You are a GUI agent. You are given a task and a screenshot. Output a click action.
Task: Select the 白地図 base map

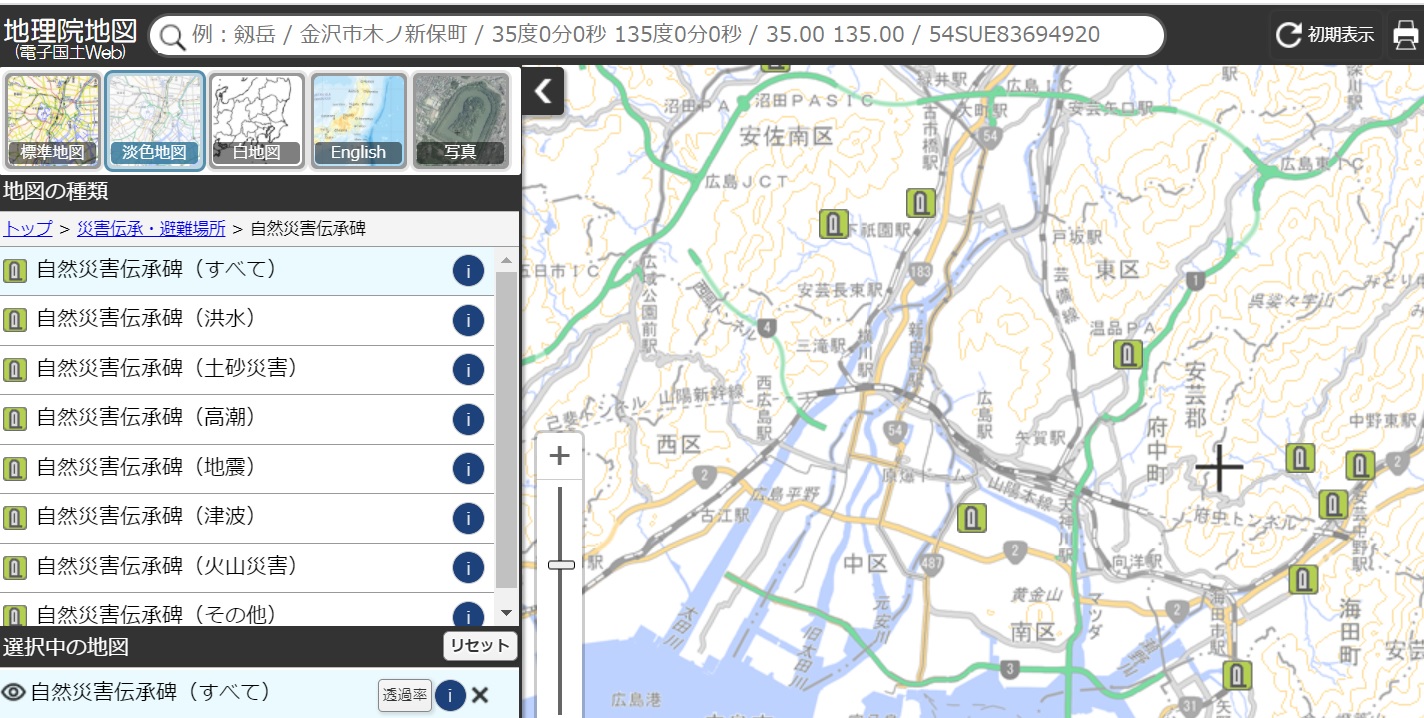257,121
